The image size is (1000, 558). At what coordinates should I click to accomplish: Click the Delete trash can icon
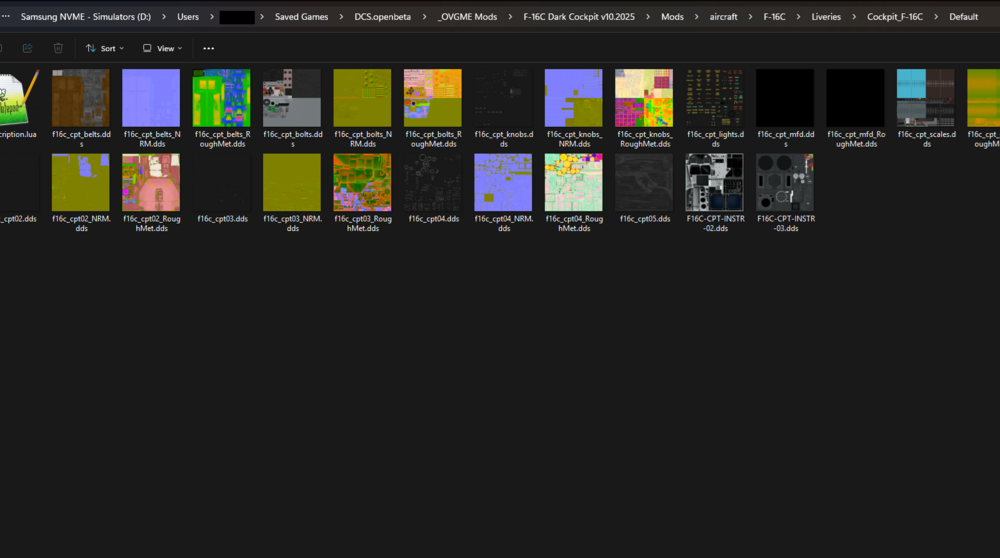click(x=58, y=48)
